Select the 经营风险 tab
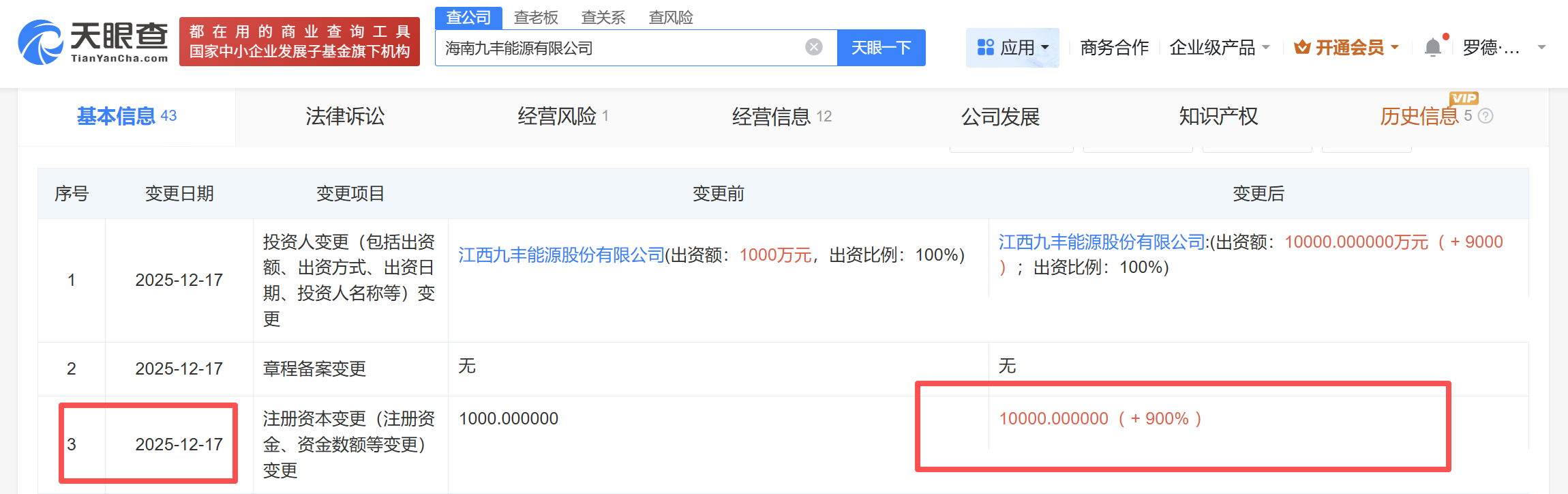Image resolution: width=1568 pixels, height=494 pixels. (x=562, y=117)
